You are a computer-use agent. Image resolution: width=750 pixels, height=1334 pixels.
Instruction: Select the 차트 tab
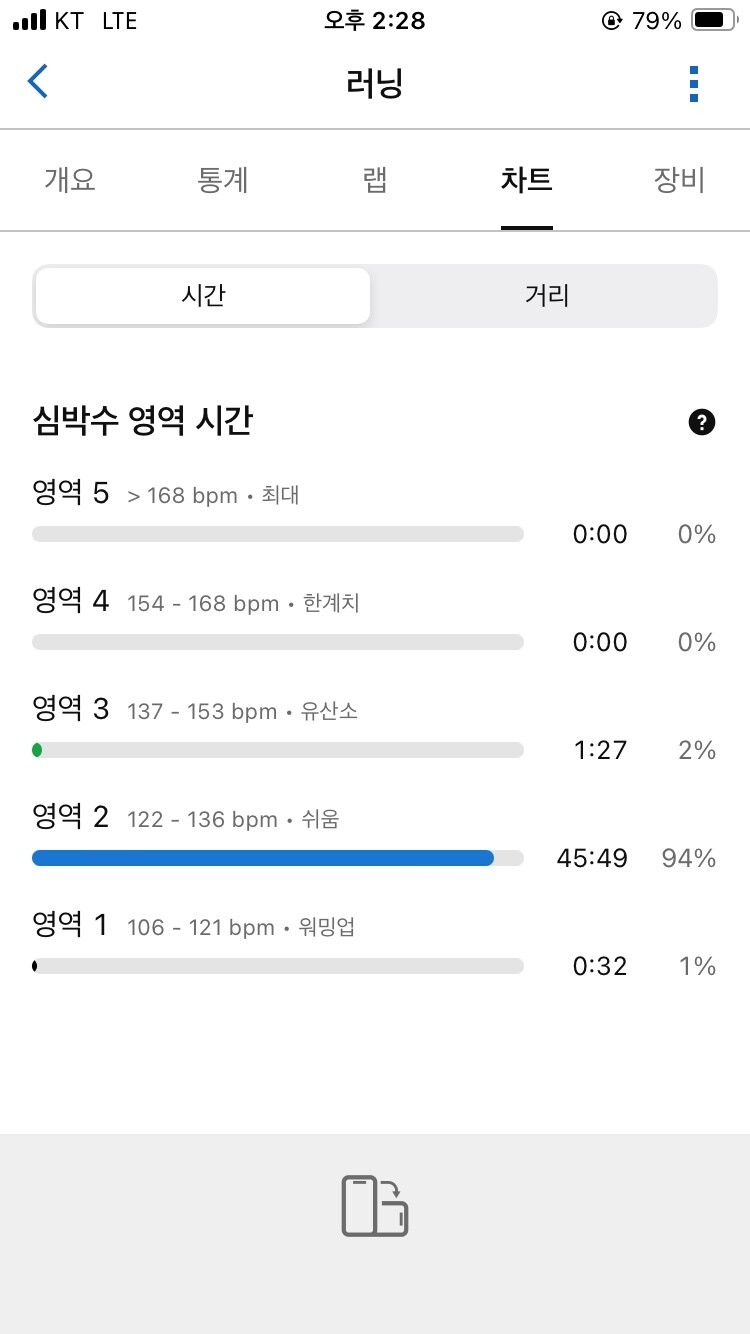coord(527,180)
